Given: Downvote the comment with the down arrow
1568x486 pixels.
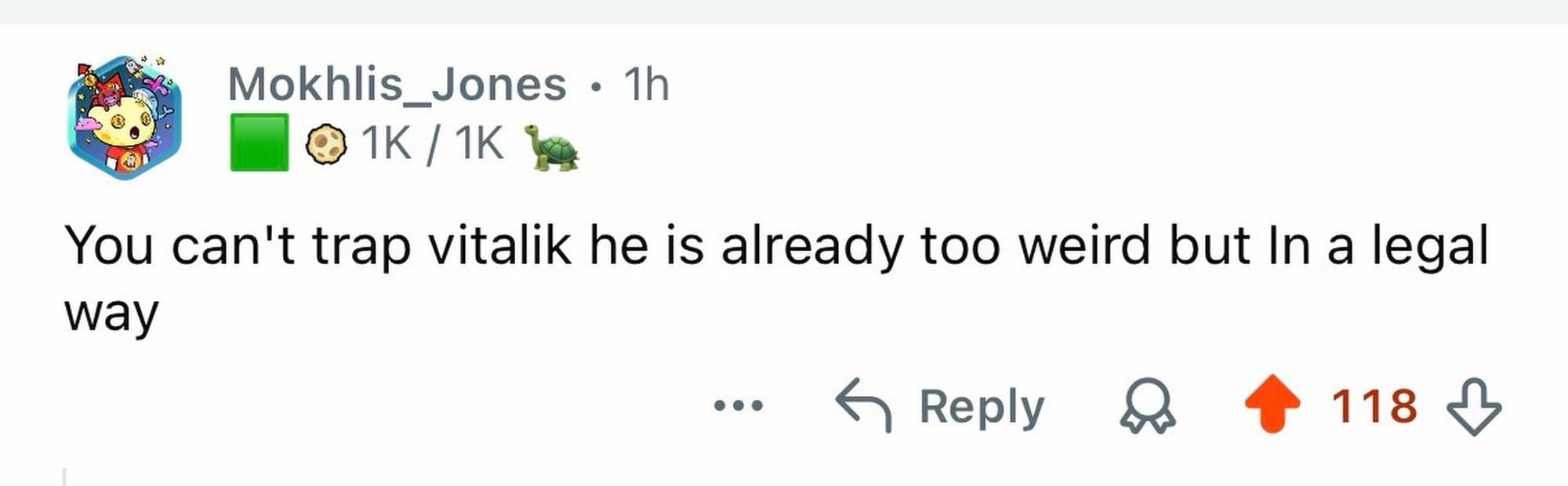Looking at the screenshot, I should tap(1473, 406).
